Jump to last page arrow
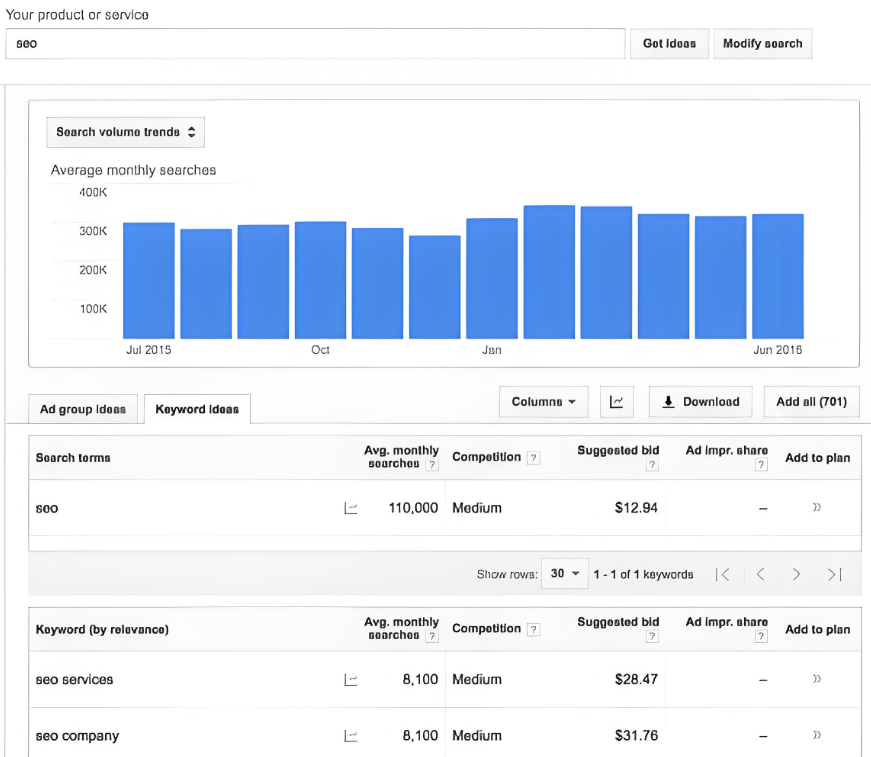The width and height of the screenshot is (871, 757). [834, 574]
